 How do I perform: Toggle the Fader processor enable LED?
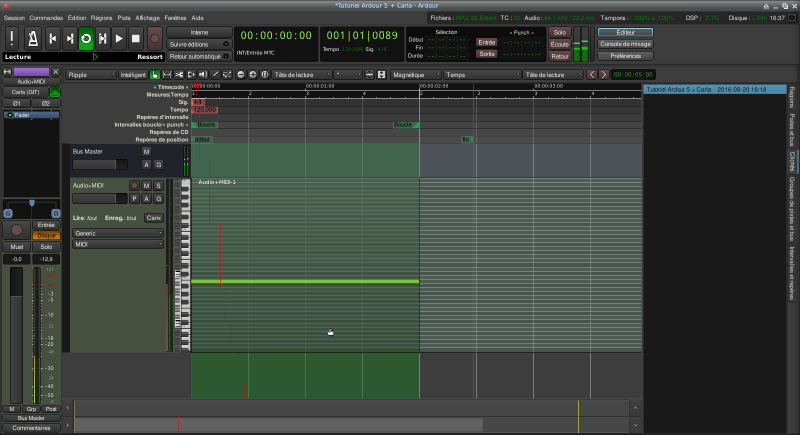[10, 115]
